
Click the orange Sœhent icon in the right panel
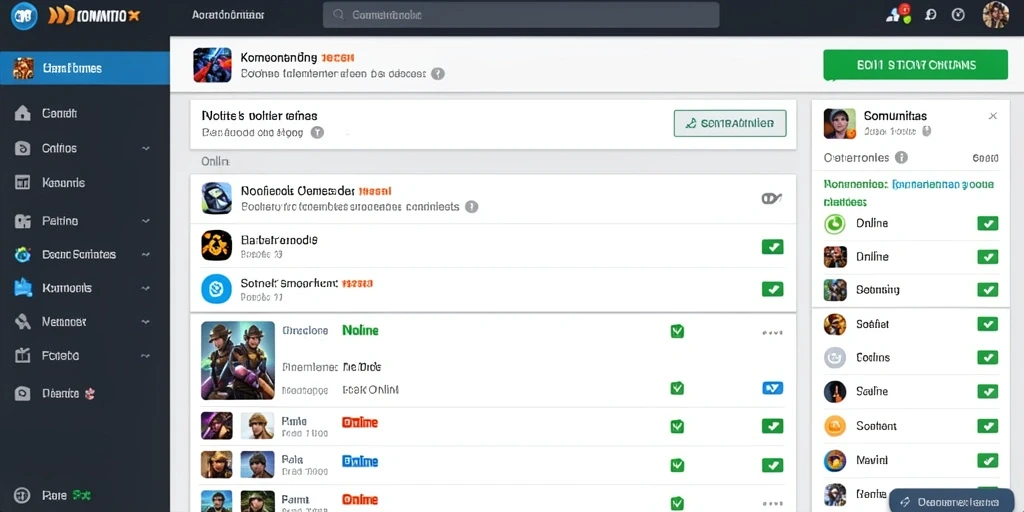(x=835, y=426)
